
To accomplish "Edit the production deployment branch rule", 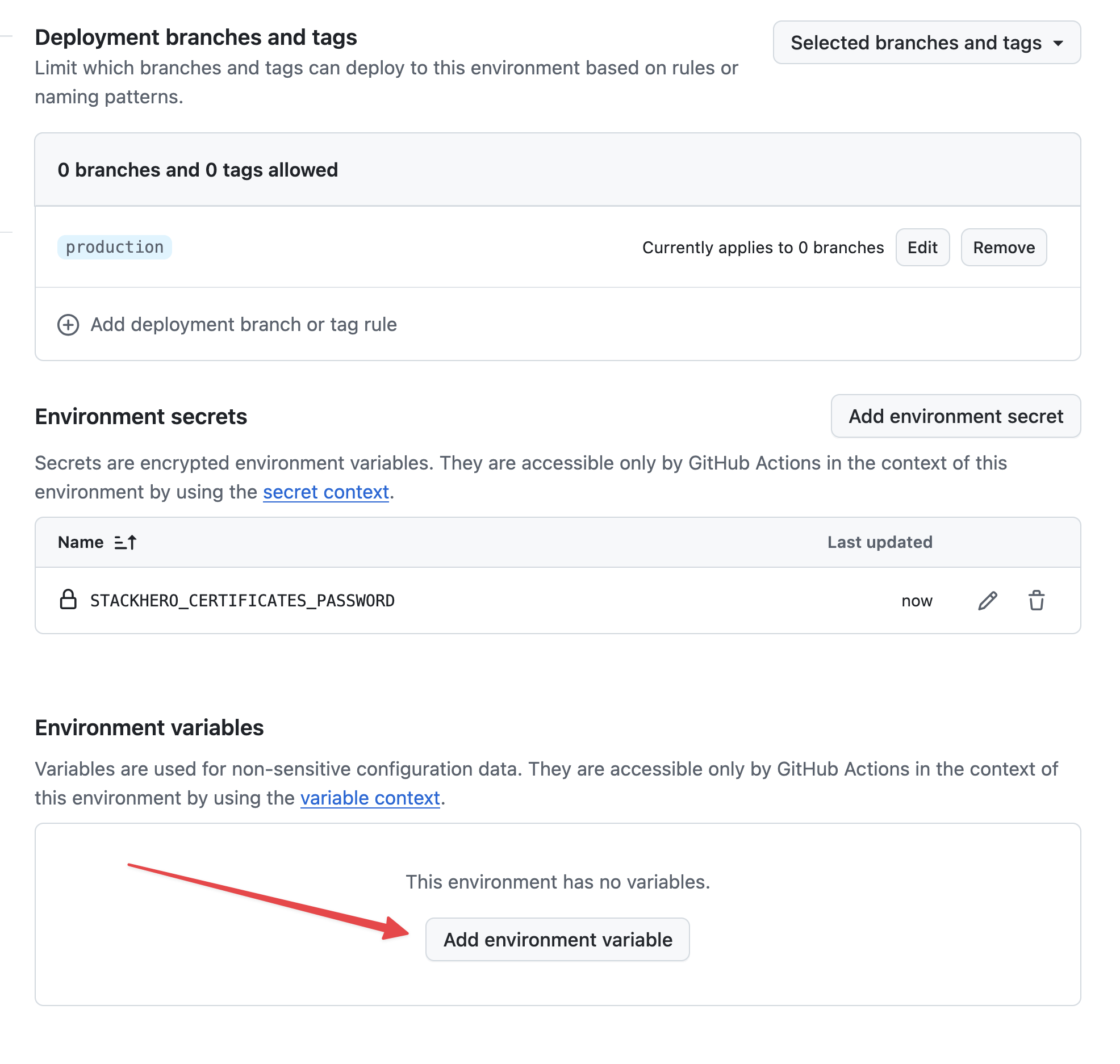I will tap(922, 247).
